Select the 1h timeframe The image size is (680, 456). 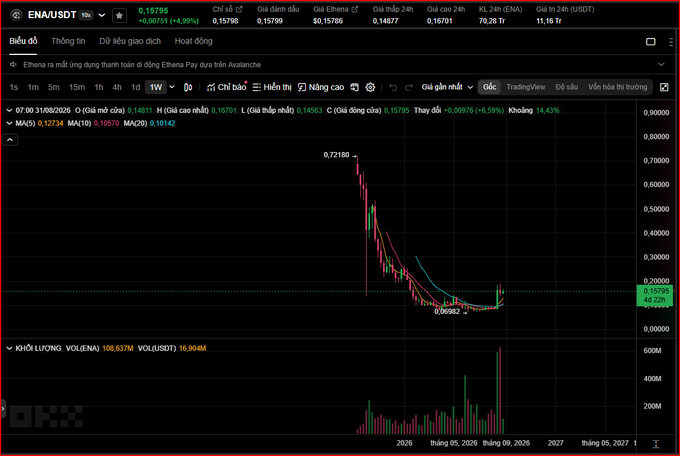coord(99,87)
